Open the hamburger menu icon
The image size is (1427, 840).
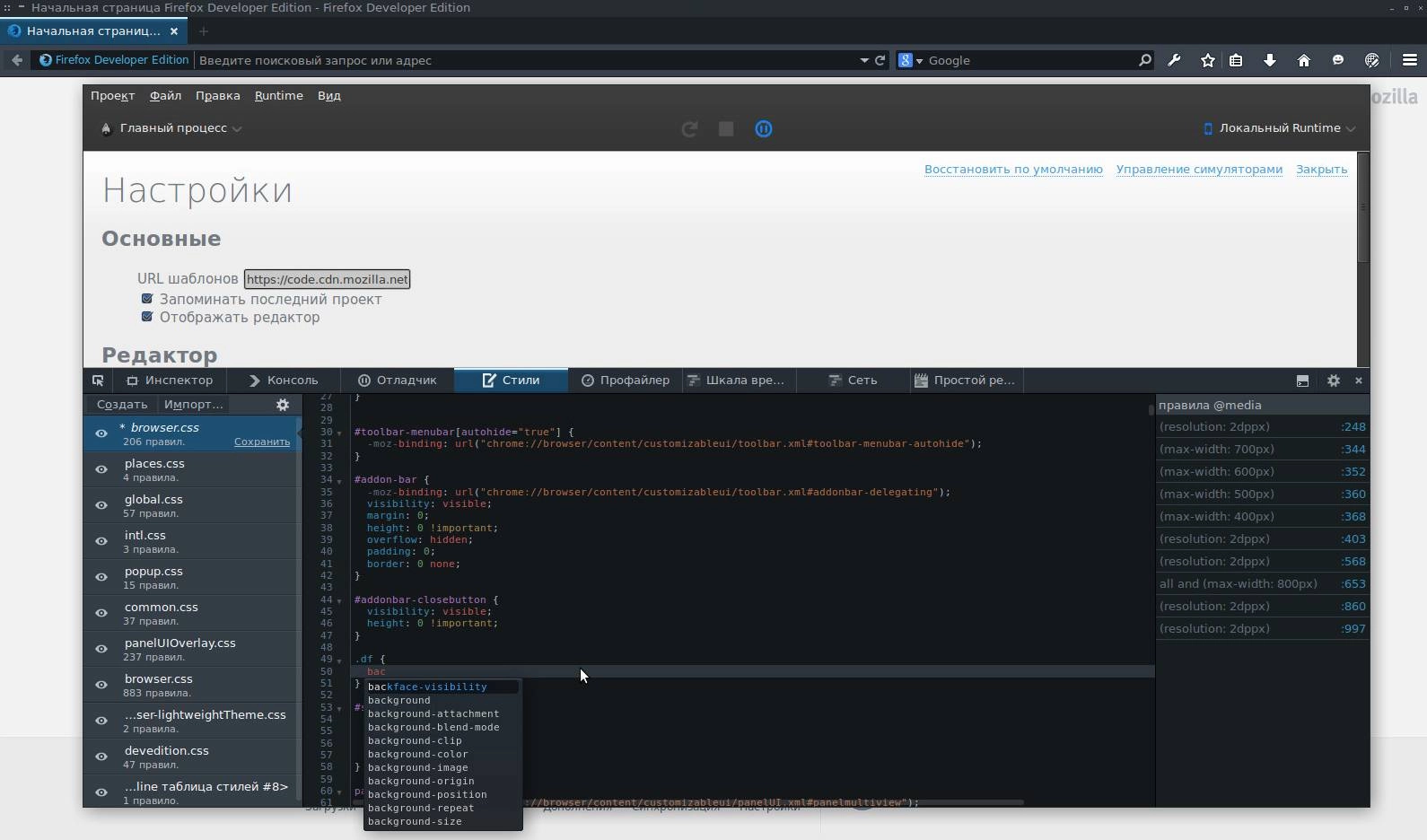click(x=1410, y=60)
